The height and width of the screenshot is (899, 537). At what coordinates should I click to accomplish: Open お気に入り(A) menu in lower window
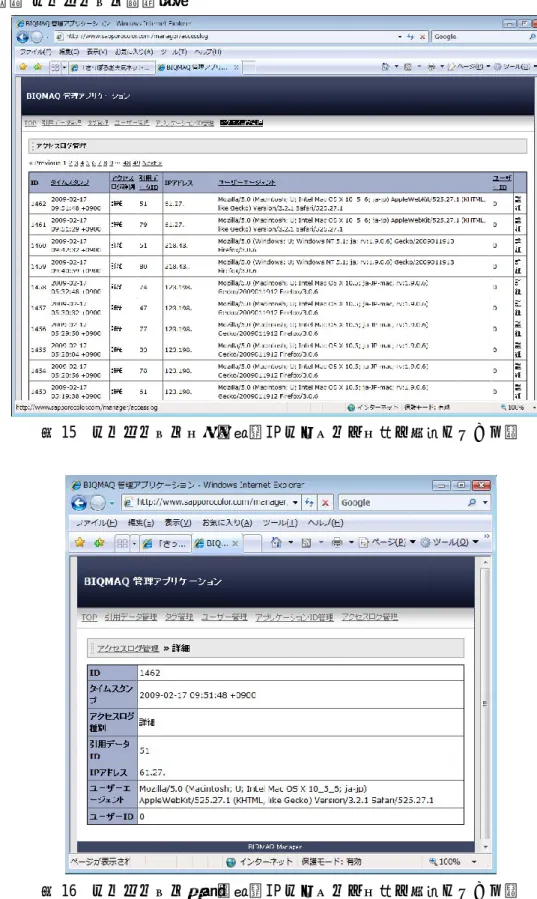pyautogui.click(x=227, y=523)
